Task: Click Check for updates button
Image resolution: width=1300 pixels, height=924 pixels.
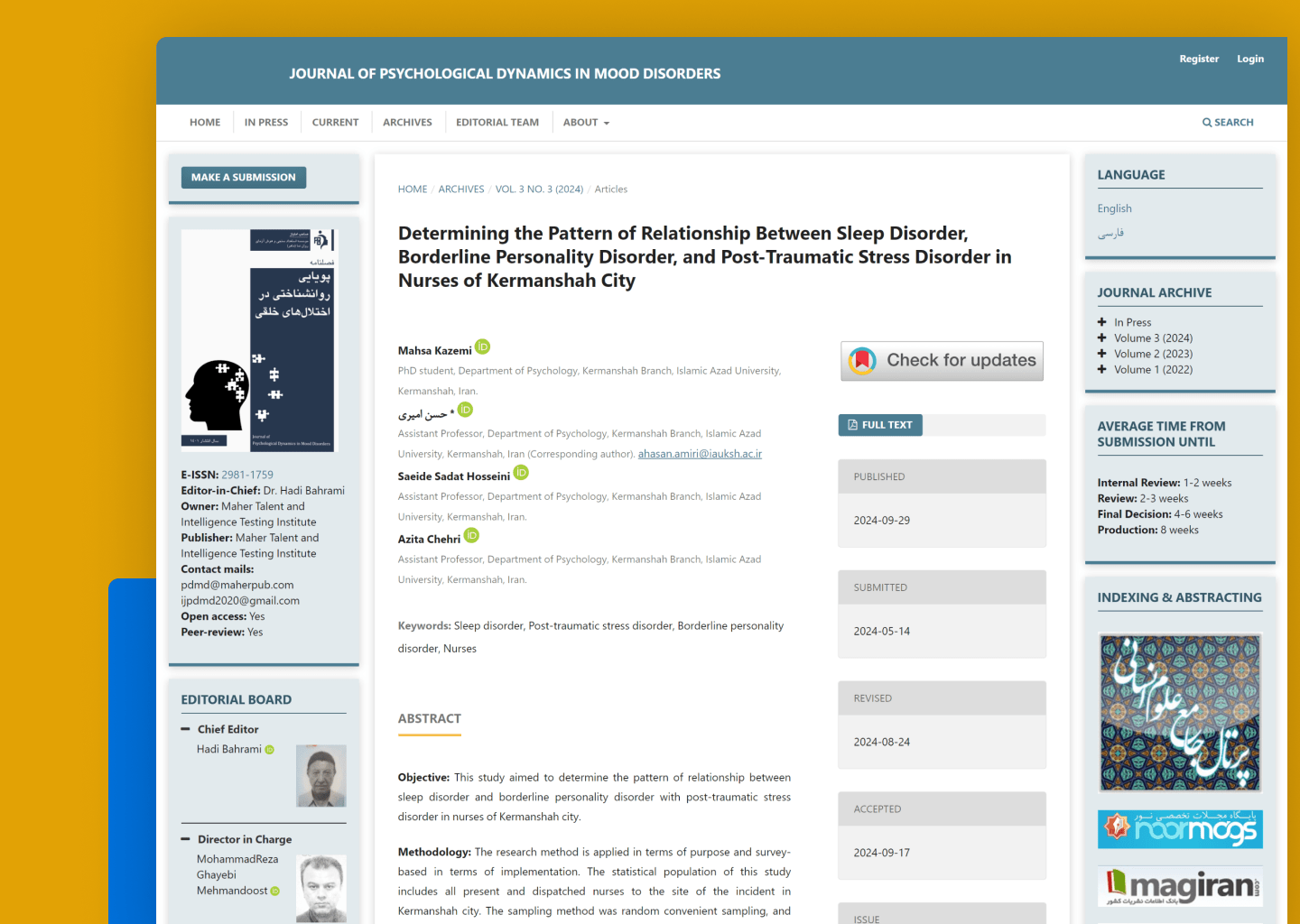Action: coord(942,361)
